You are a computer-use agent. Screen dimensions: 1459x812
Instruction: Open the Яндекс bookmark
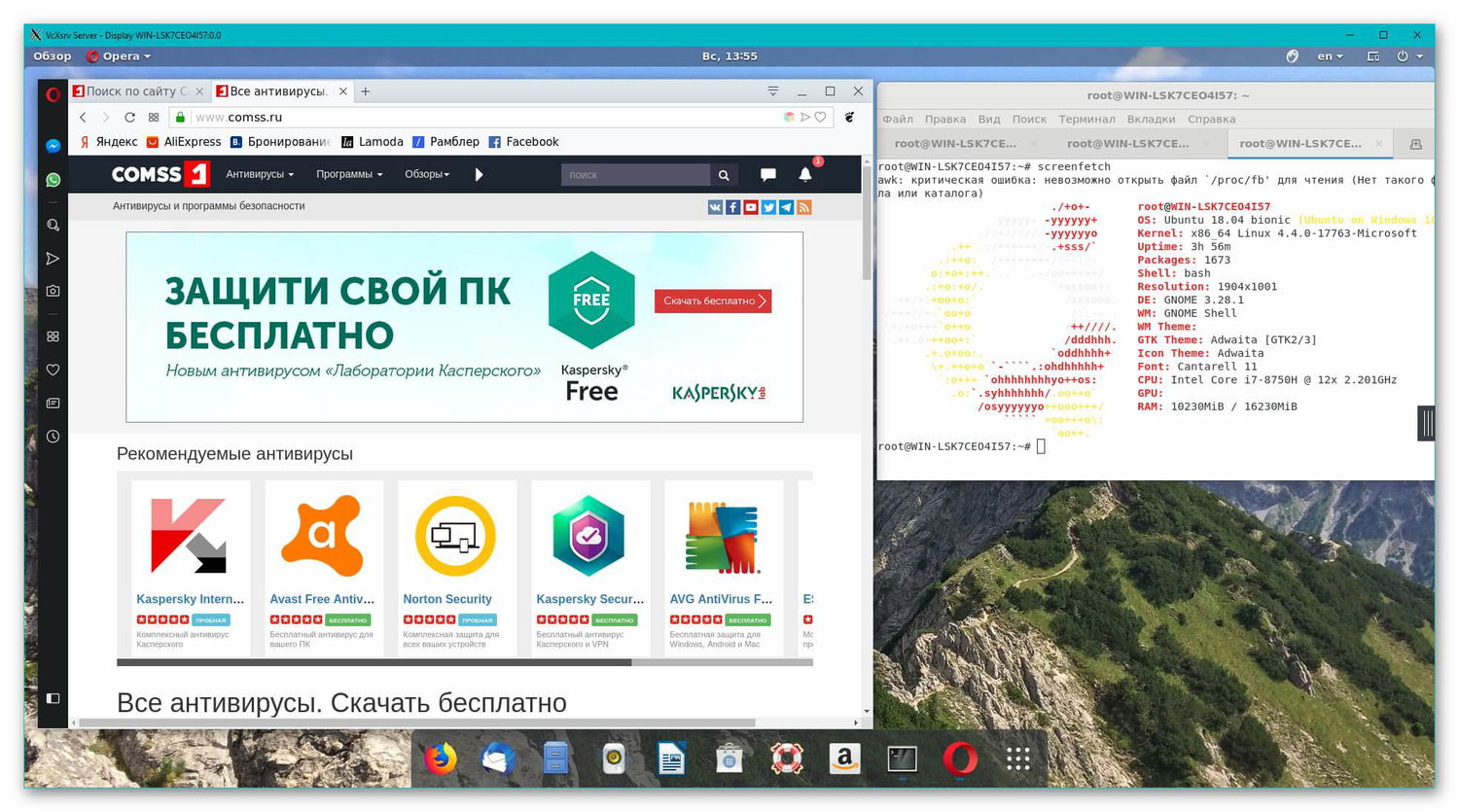[109, 142]
